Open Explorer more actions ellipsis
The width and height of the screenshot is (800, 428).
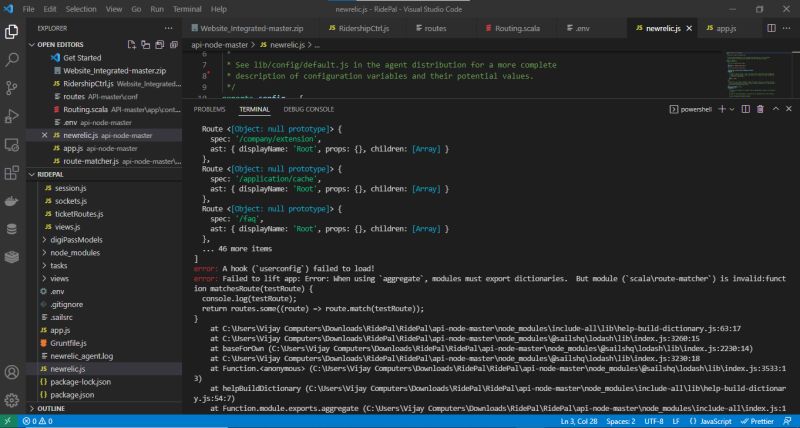coord(168,29)
